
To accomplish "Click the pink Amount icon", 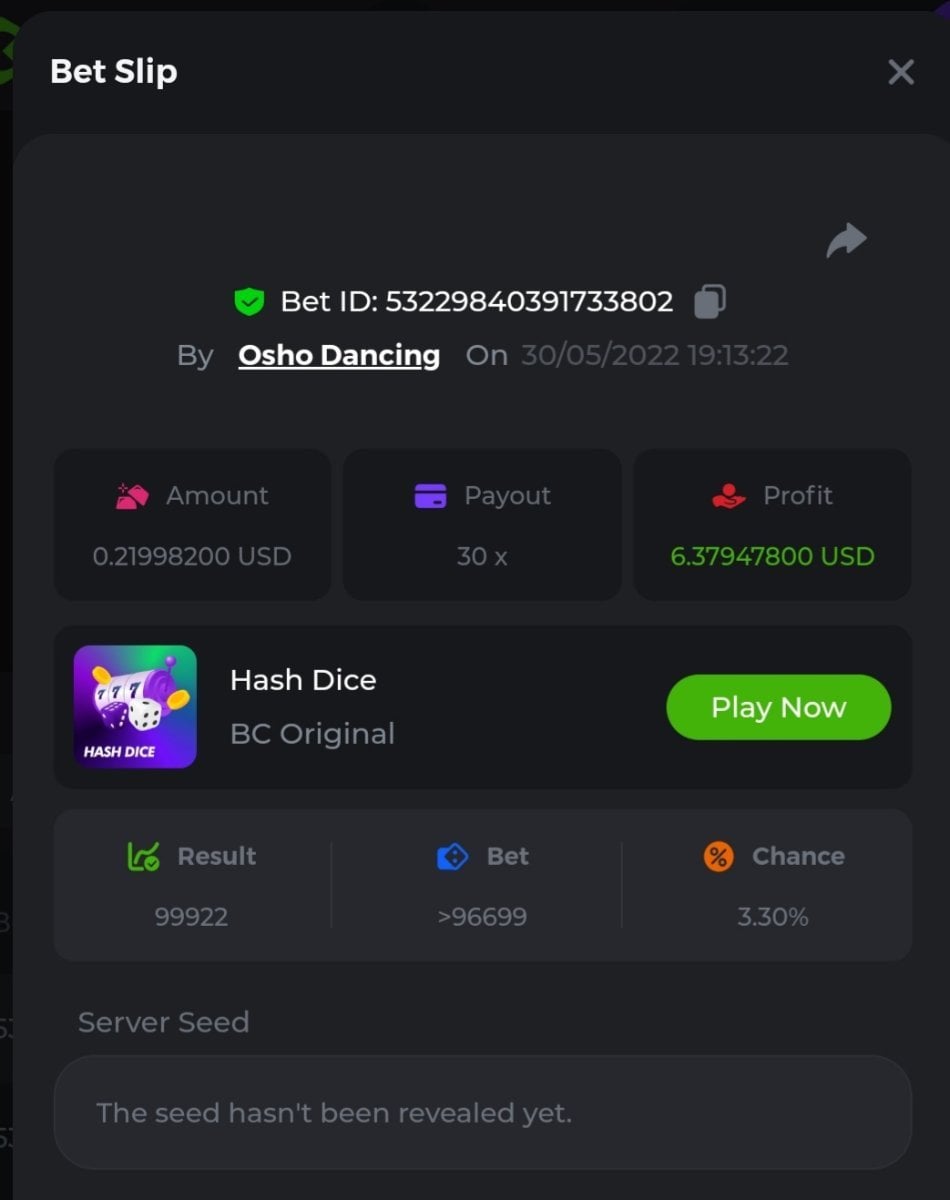I will point(132,495).
